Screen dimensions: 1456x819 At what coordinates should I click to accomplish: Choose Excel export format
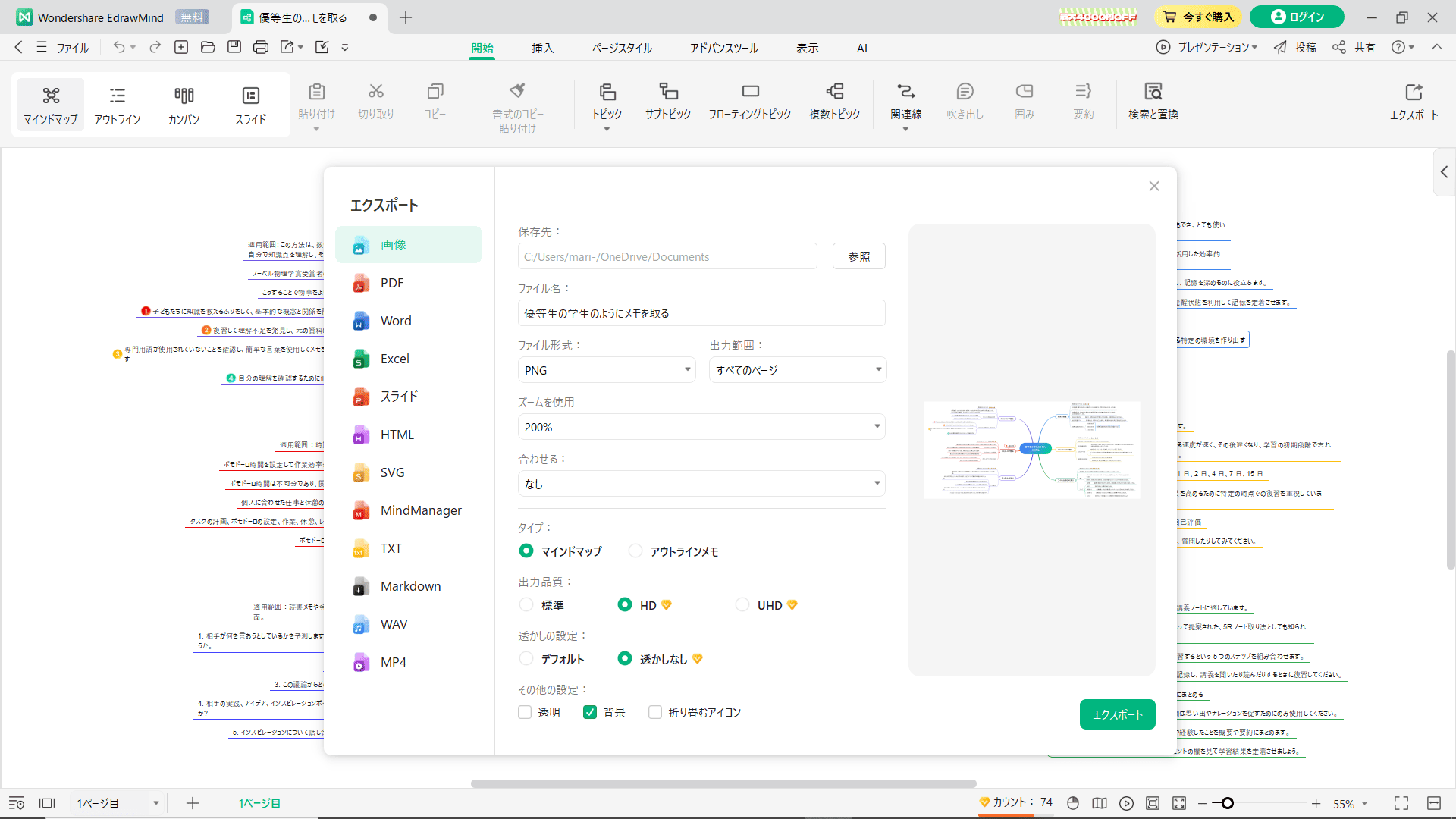tap(409, 359)
